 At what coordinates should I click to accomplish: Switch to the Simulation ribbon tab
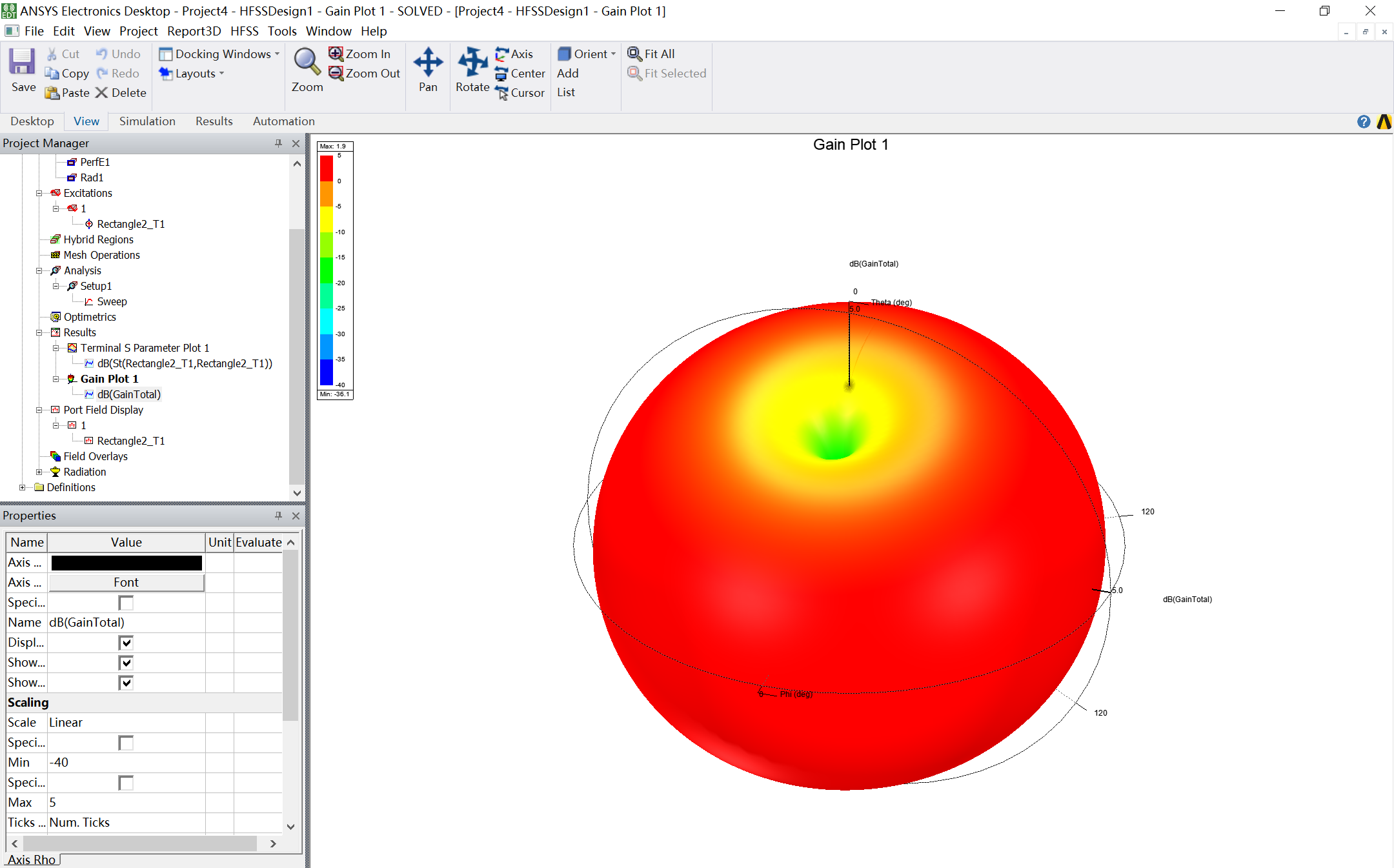coord(147,121)
